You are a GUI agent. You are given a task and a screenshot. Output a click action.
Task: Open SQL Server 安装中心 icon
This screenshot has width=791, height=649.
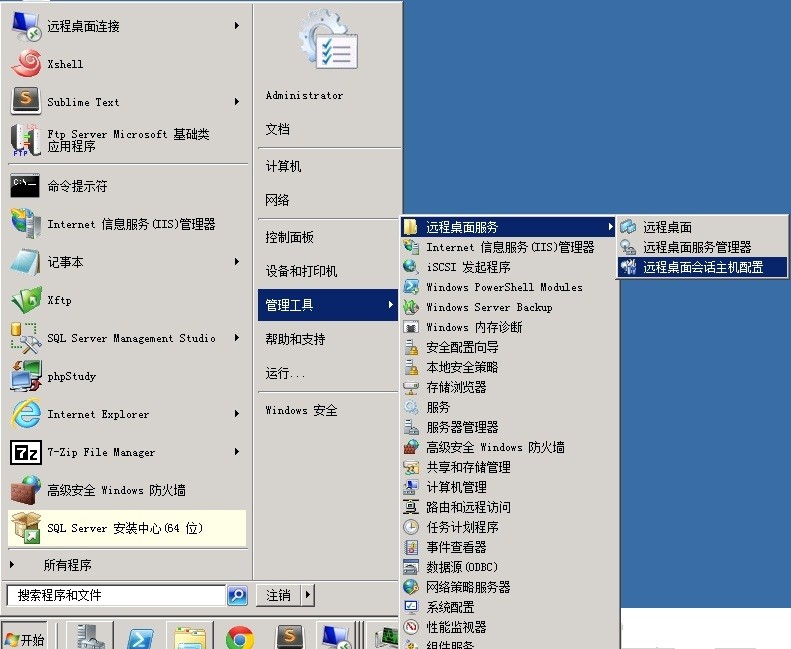tap(26, 528)
